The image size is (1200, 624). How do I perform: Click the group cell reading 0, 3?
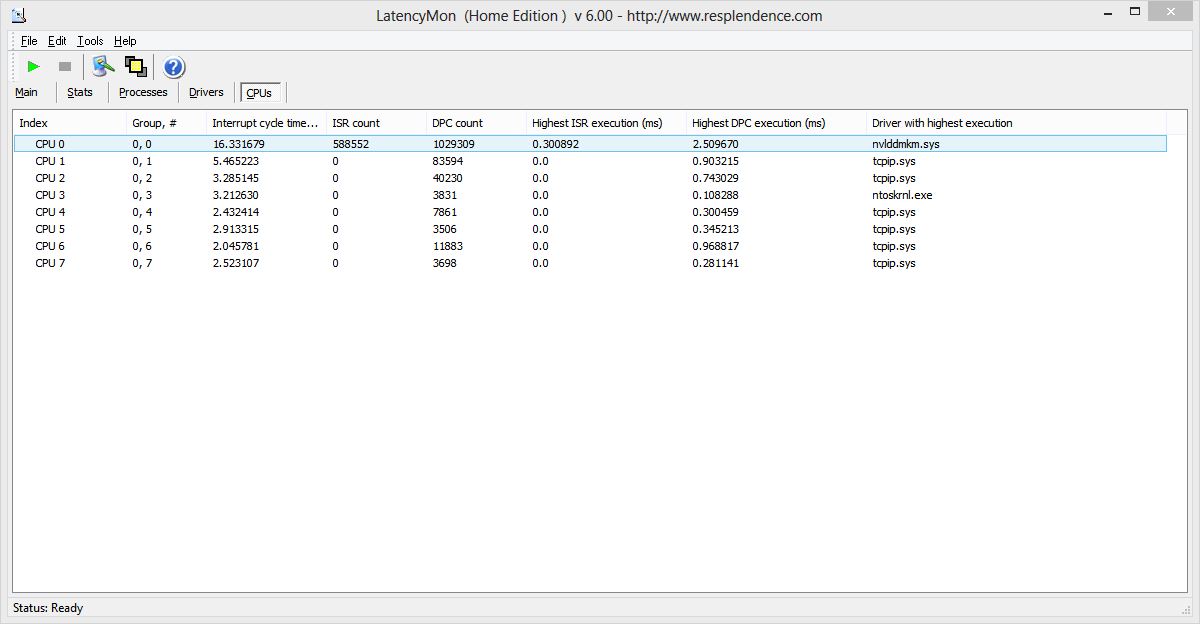tap(142, 195)
